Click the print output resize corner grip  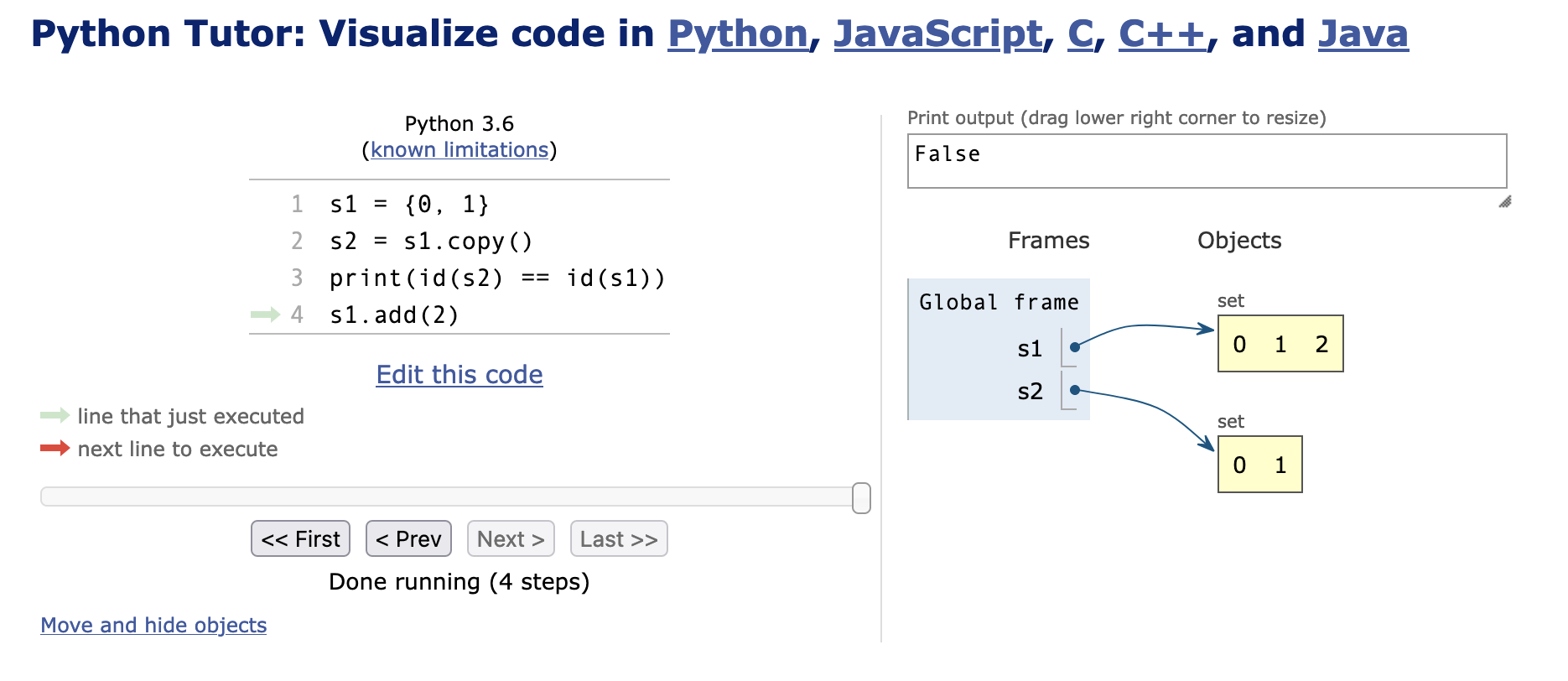pos(1505,201)
